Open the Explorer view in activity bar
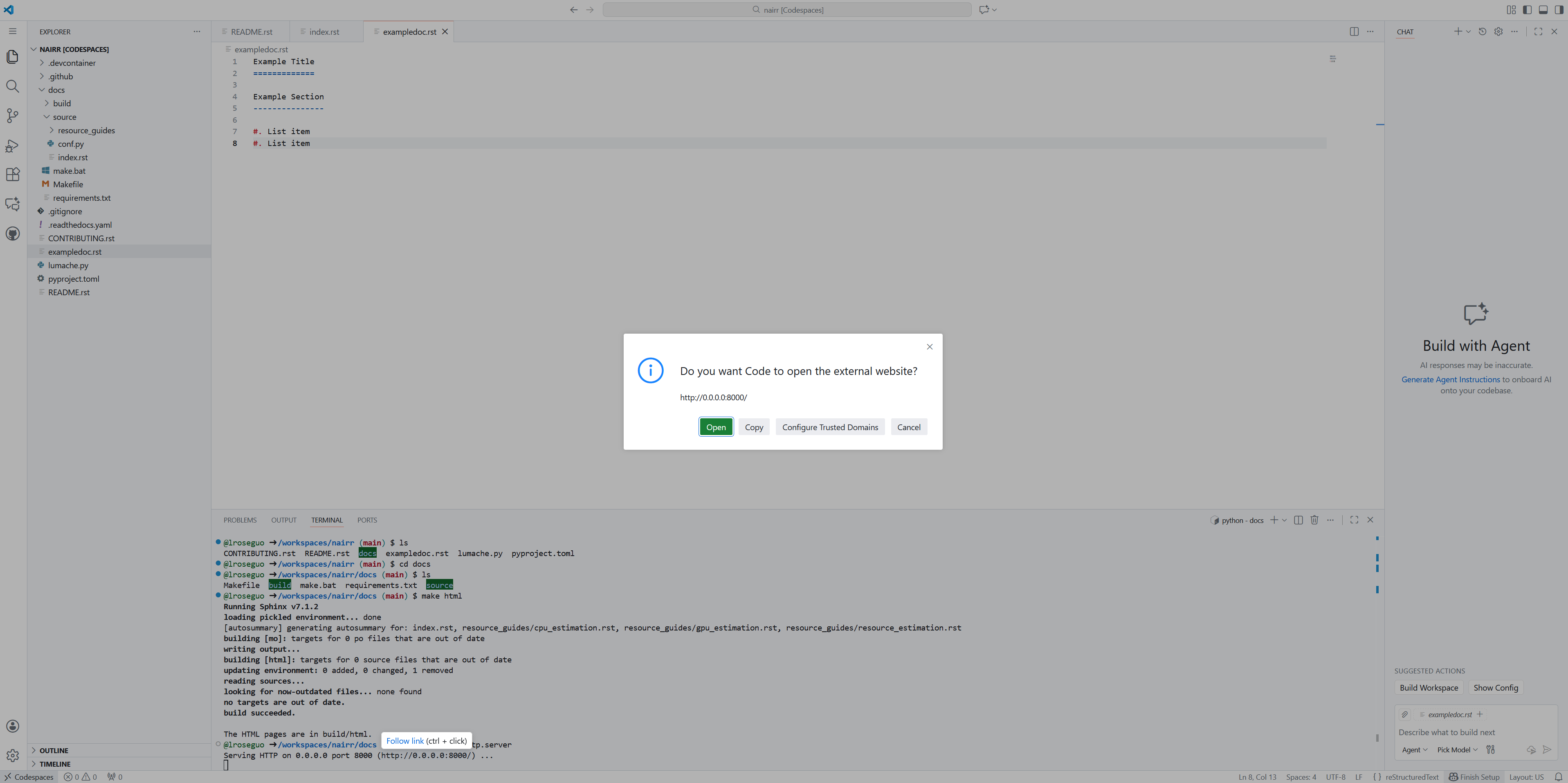The width and height of the screenshot is (1568, 783). click(13, 56)
